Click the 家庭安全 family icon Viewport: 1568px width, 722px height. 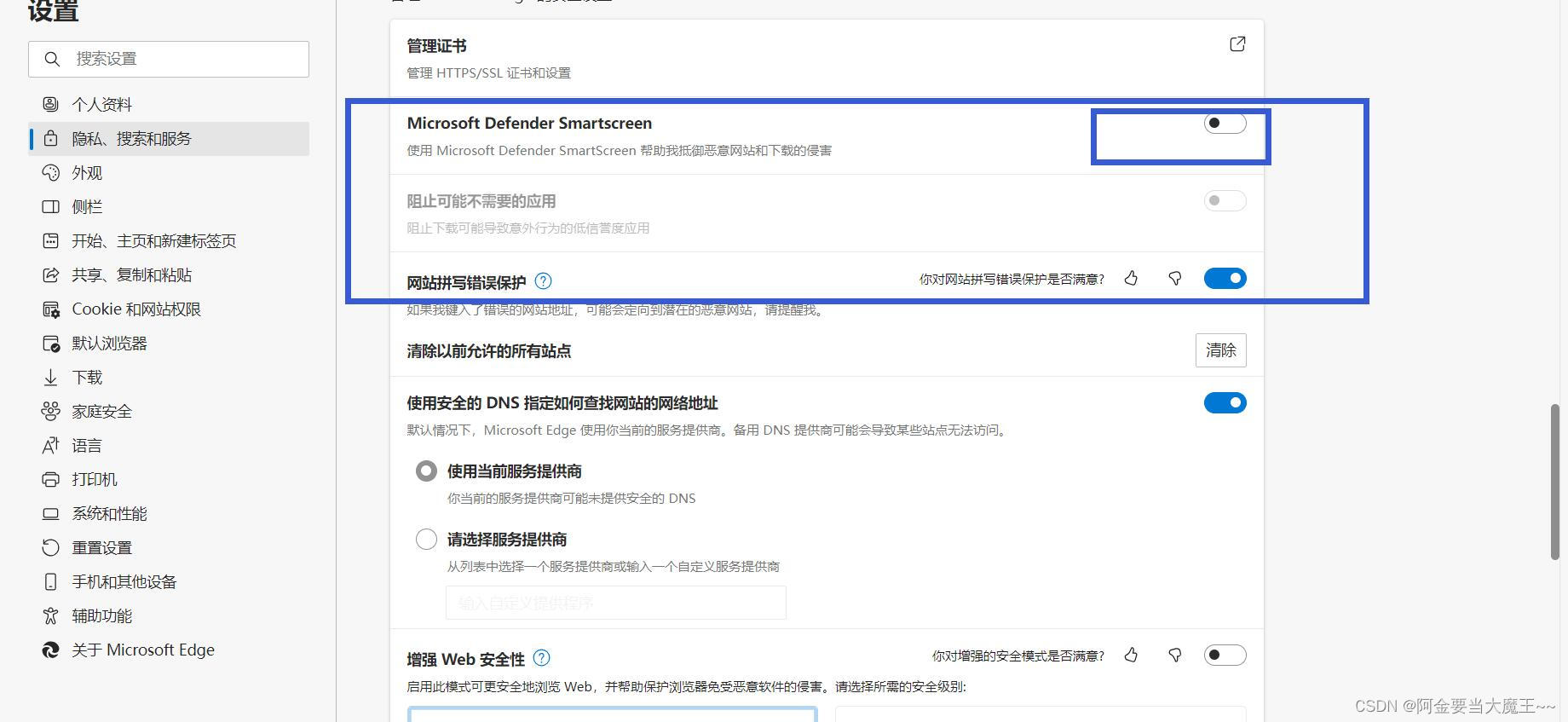[x=50, y=411]
